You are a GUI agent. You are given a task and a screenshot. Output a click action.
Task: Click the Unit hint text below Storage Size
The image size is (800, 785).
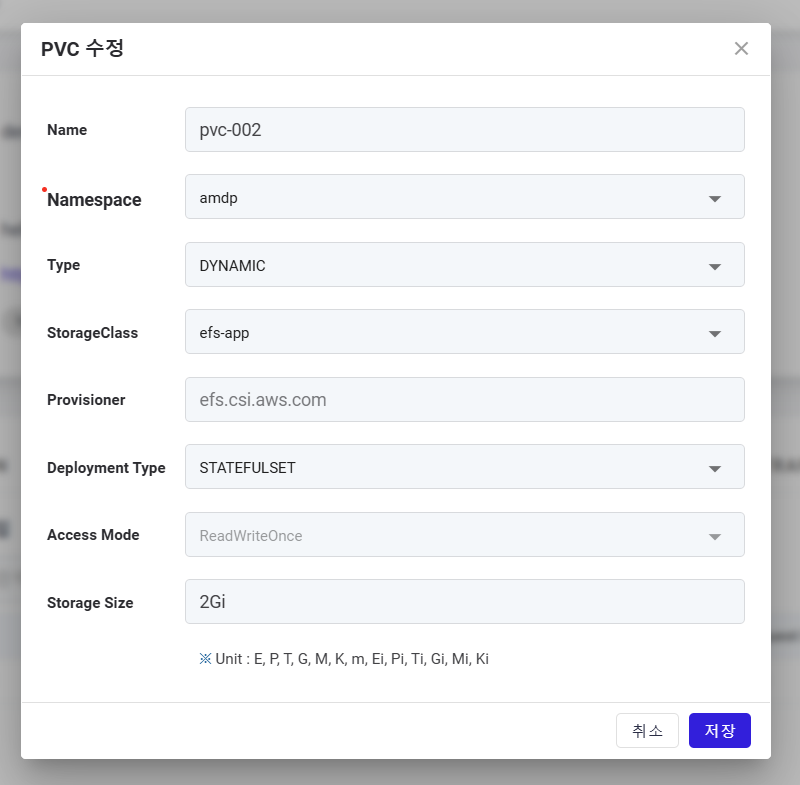(x=344, y=659)
